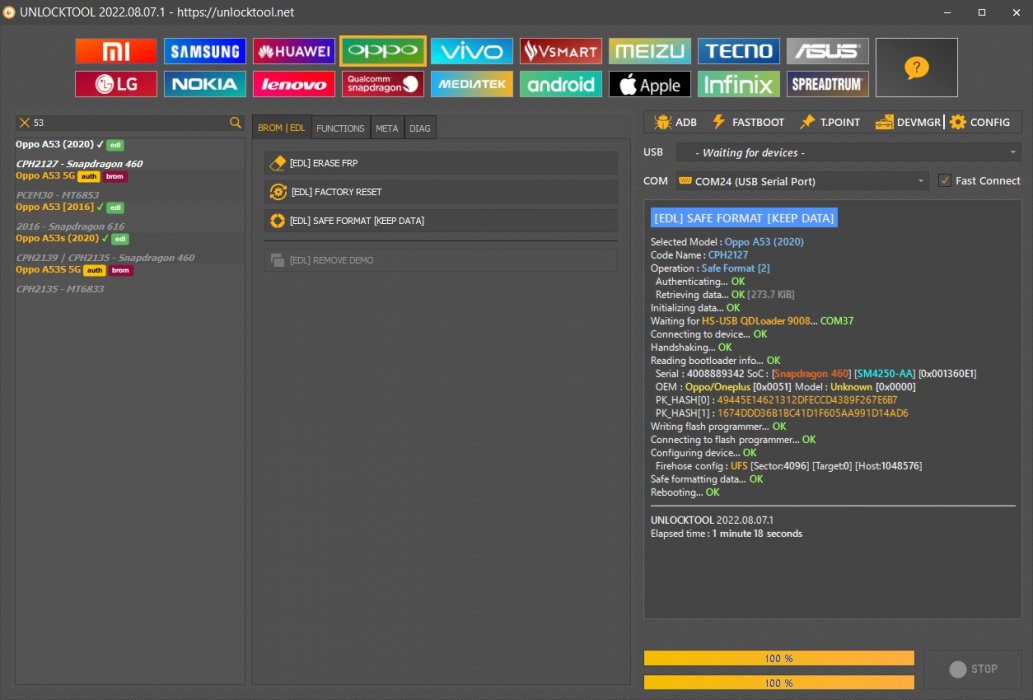This screenshot has width=1033, height=700.
Task: Select the Samsung brand logo
Action: [205, 51]
